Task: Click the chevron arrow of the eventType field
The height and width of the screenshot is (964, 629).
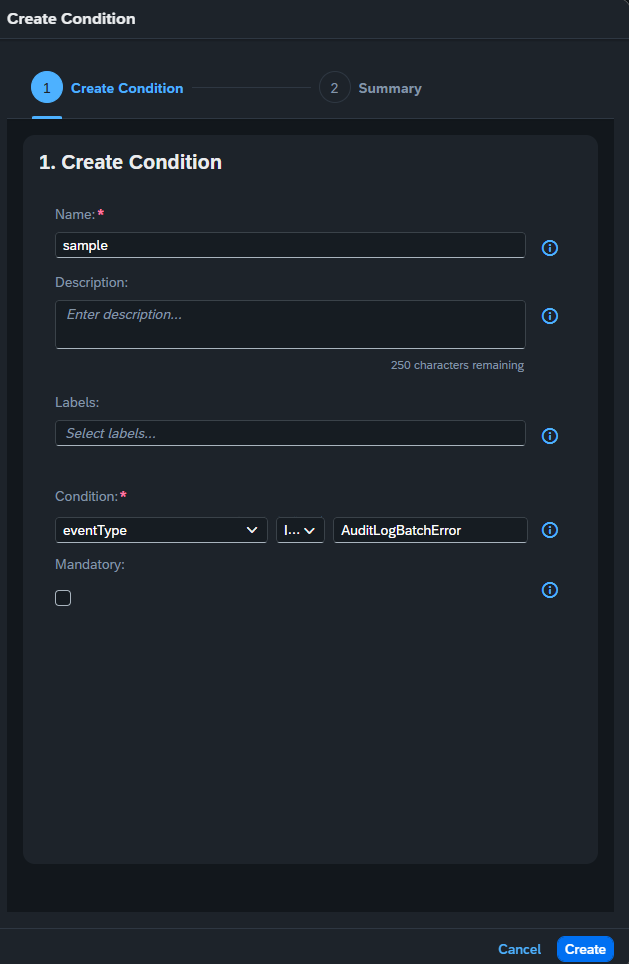Action: click(x=251, y=530)
